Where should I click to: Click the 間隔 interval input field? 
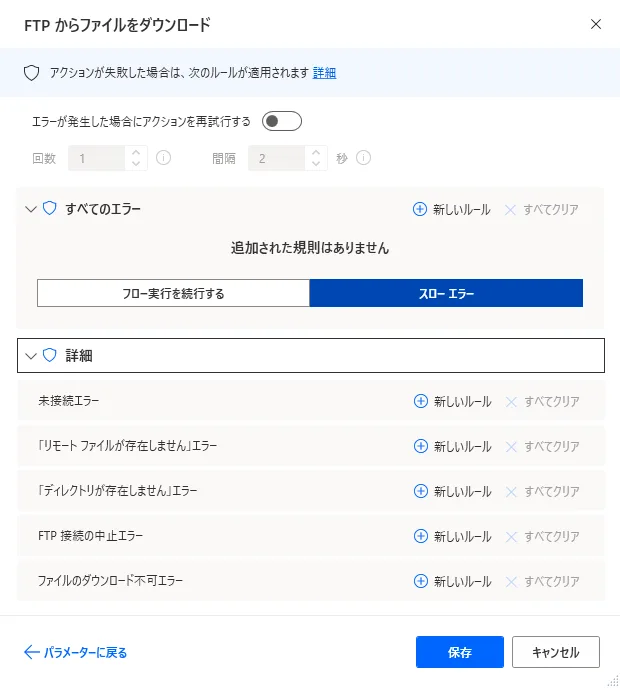click(277, 158)
